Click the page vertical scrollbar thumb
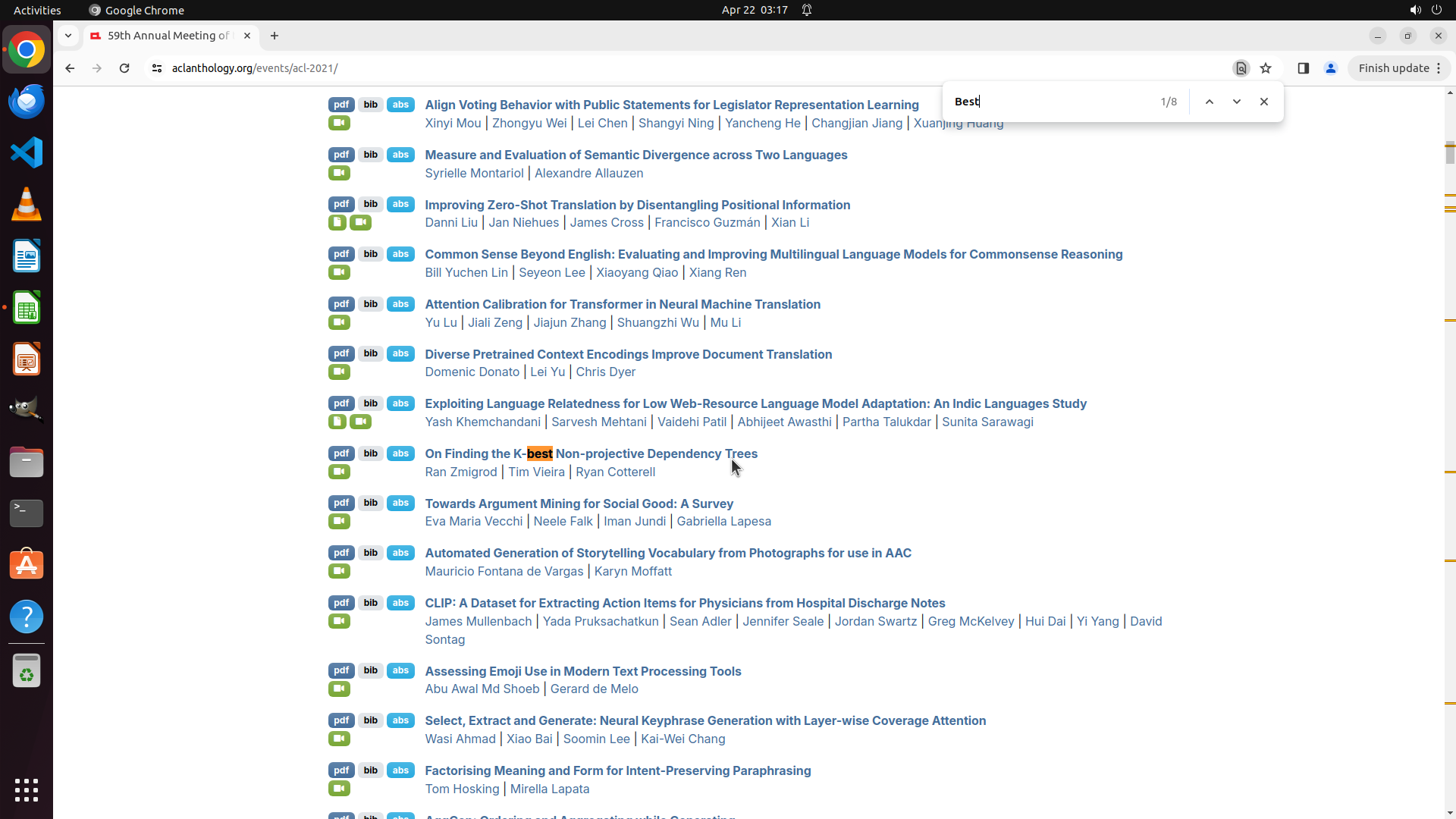The image size is (1456, 819). point(1449,152)
